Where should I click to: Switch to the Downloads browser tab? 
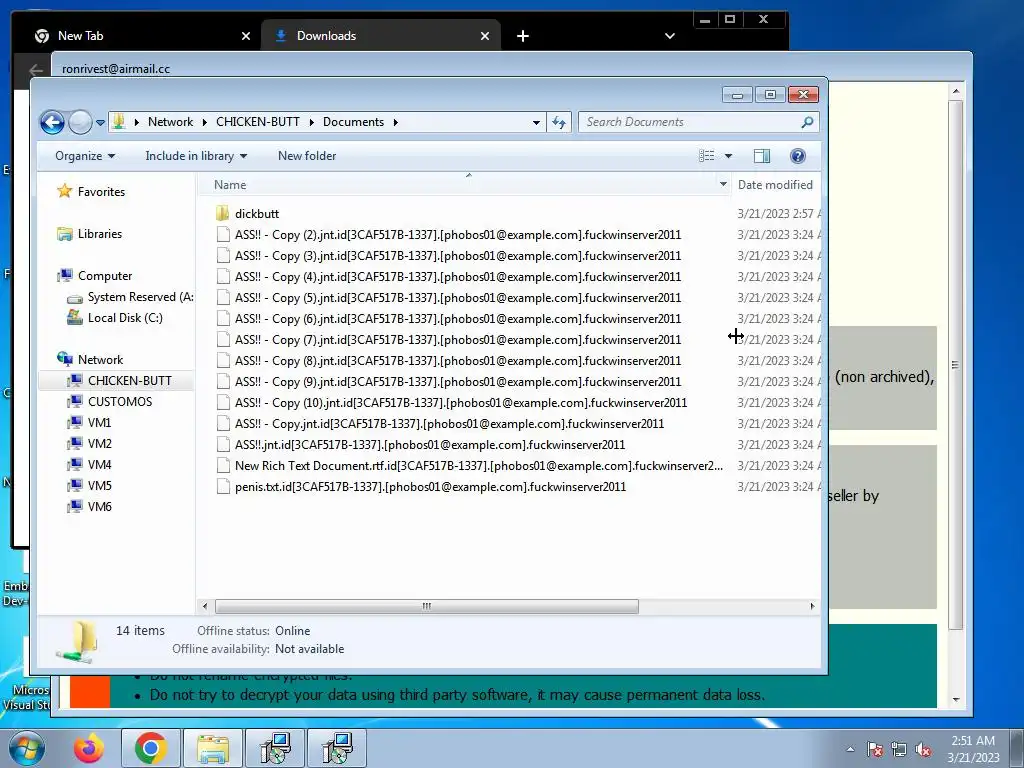(x=381, y=36)
